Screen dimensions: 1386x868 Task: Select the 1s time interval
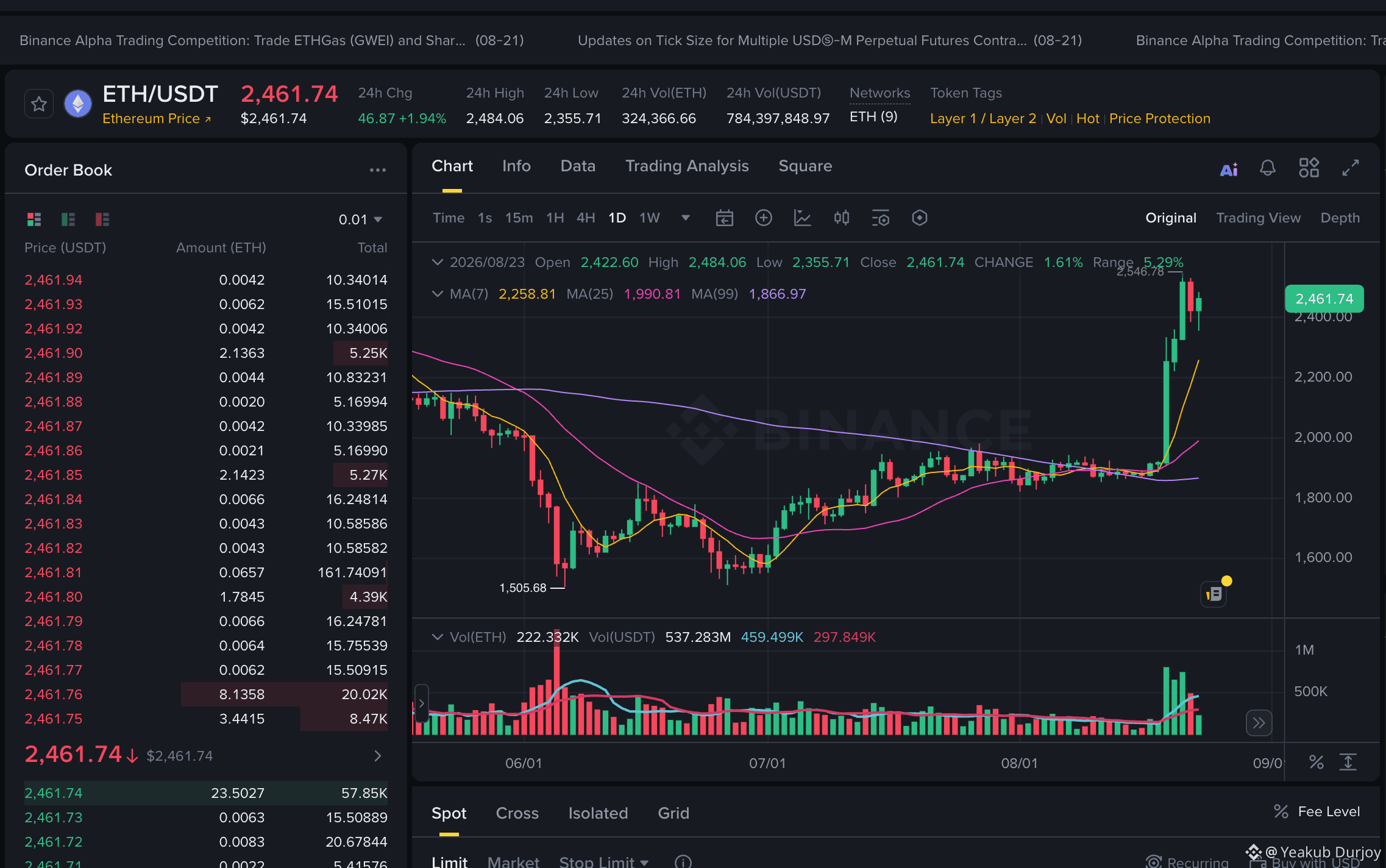[485, 218]
